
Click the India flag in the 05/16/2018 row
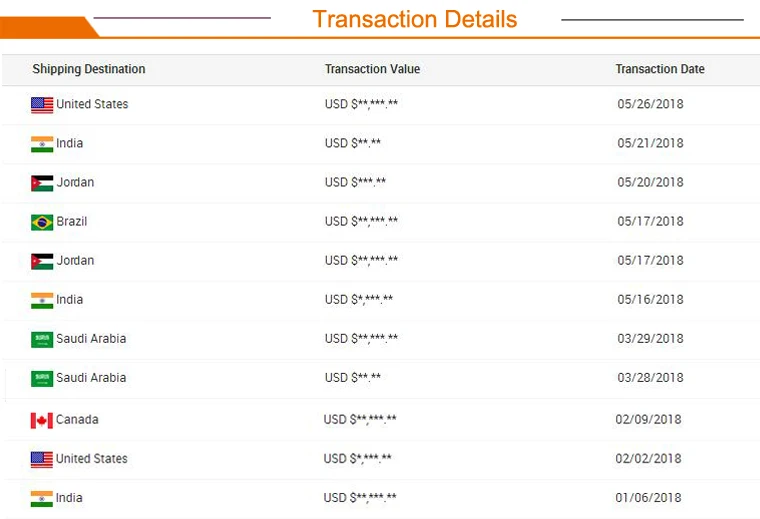(42, 300)
